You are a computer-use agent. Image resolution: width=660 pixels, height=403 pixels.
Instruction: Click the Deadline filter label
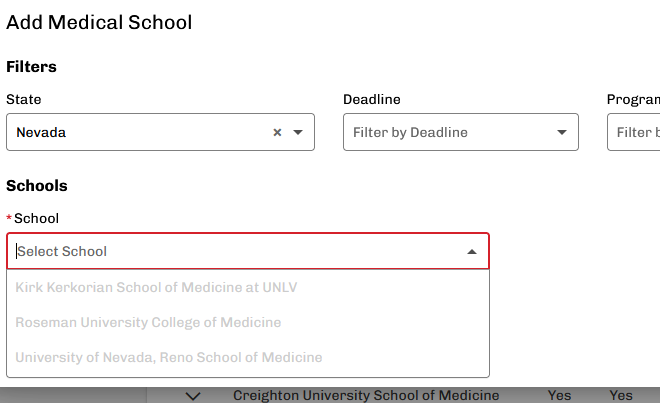[x=372, y=99]
